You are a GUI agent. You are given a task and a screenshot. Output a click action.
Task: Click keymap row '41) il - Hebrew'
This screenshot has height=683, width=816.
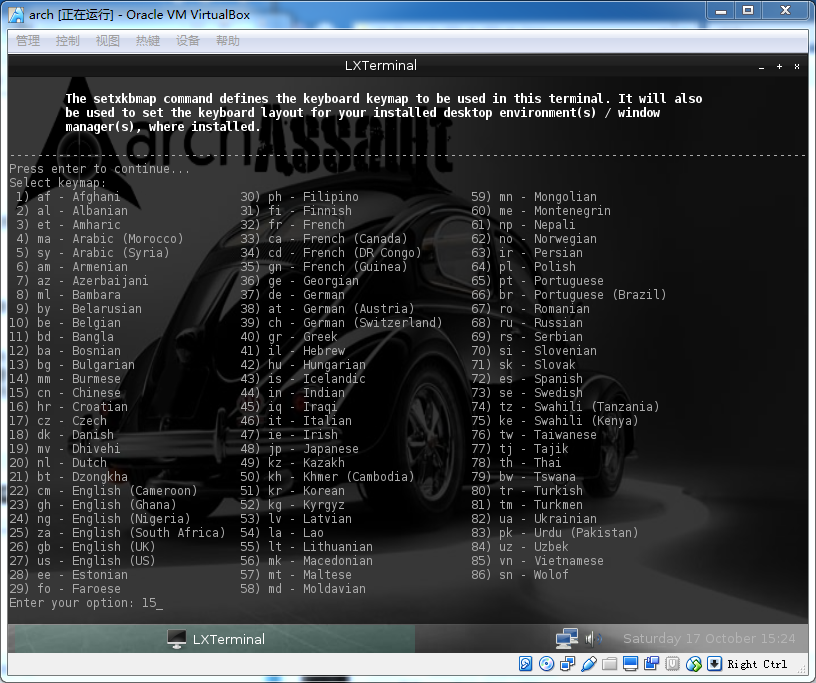292,351
